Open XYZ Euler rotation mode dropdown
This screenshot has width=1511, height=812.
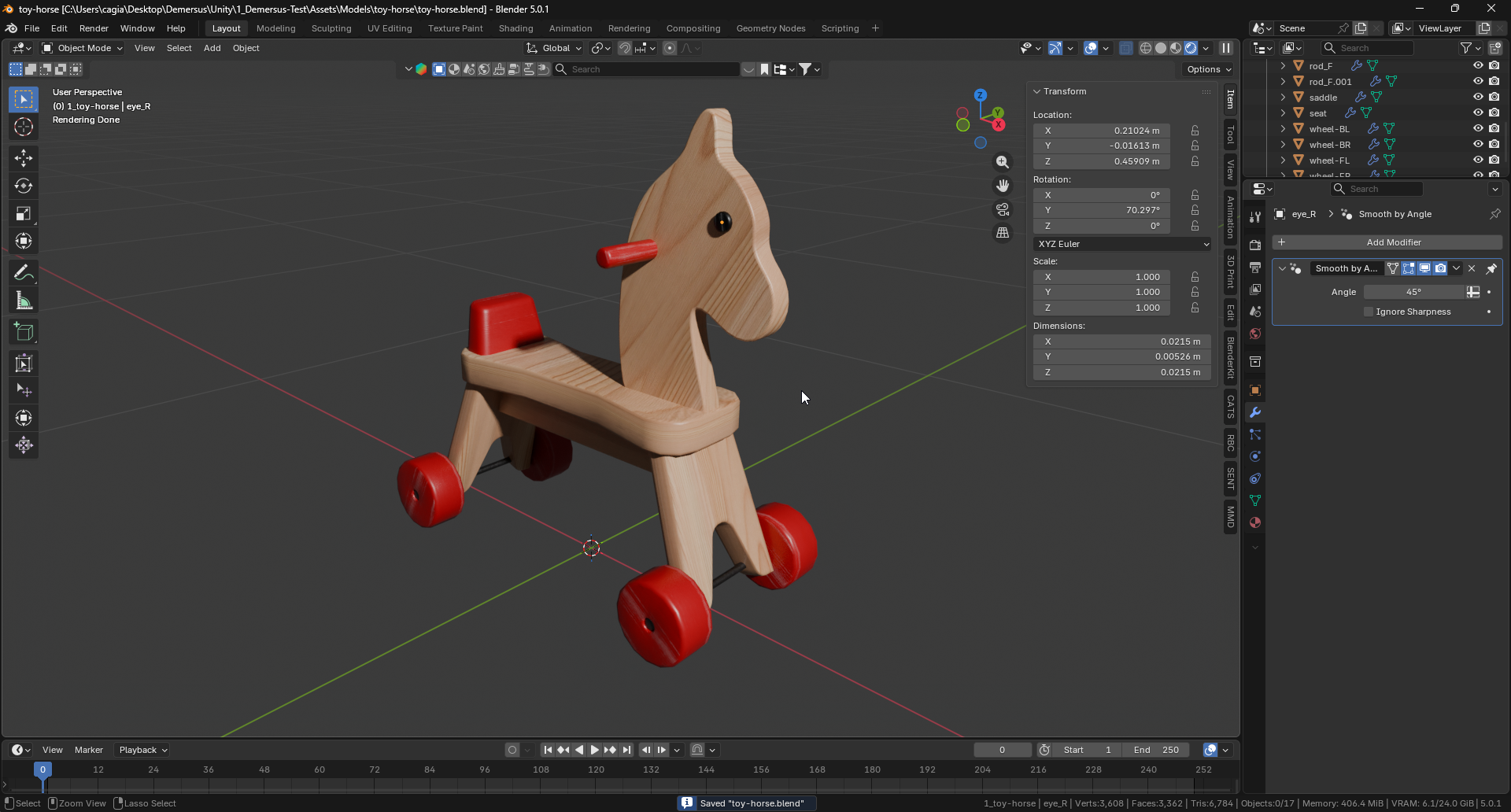[x=1122, y=244]
